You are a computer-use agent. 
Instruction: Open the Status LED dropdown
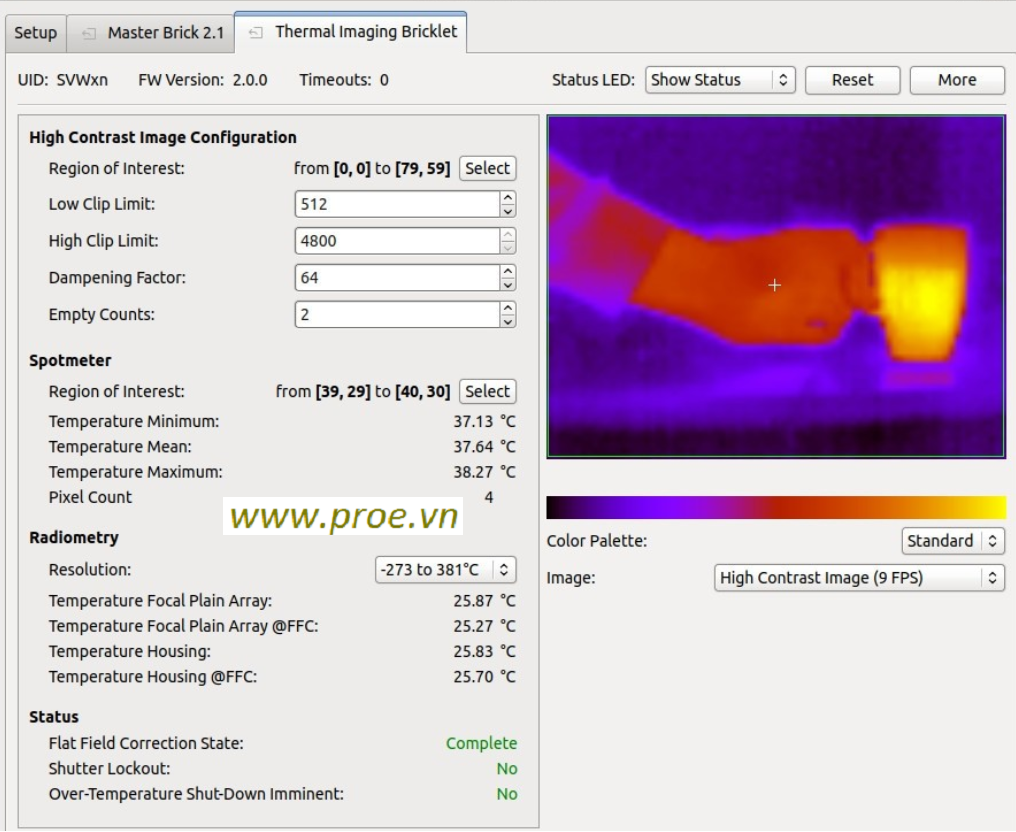720,80
